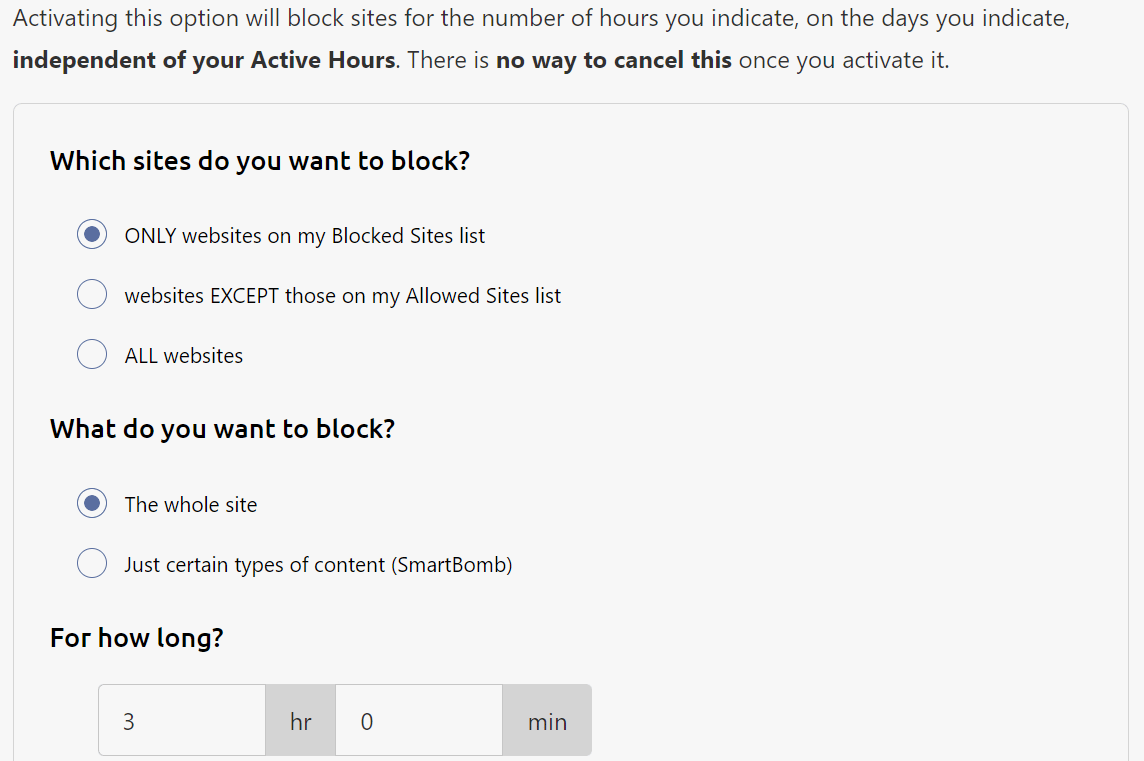Click the bold 'no way to cancel this' text
The image size is (1144, 761).
point(614,60)
